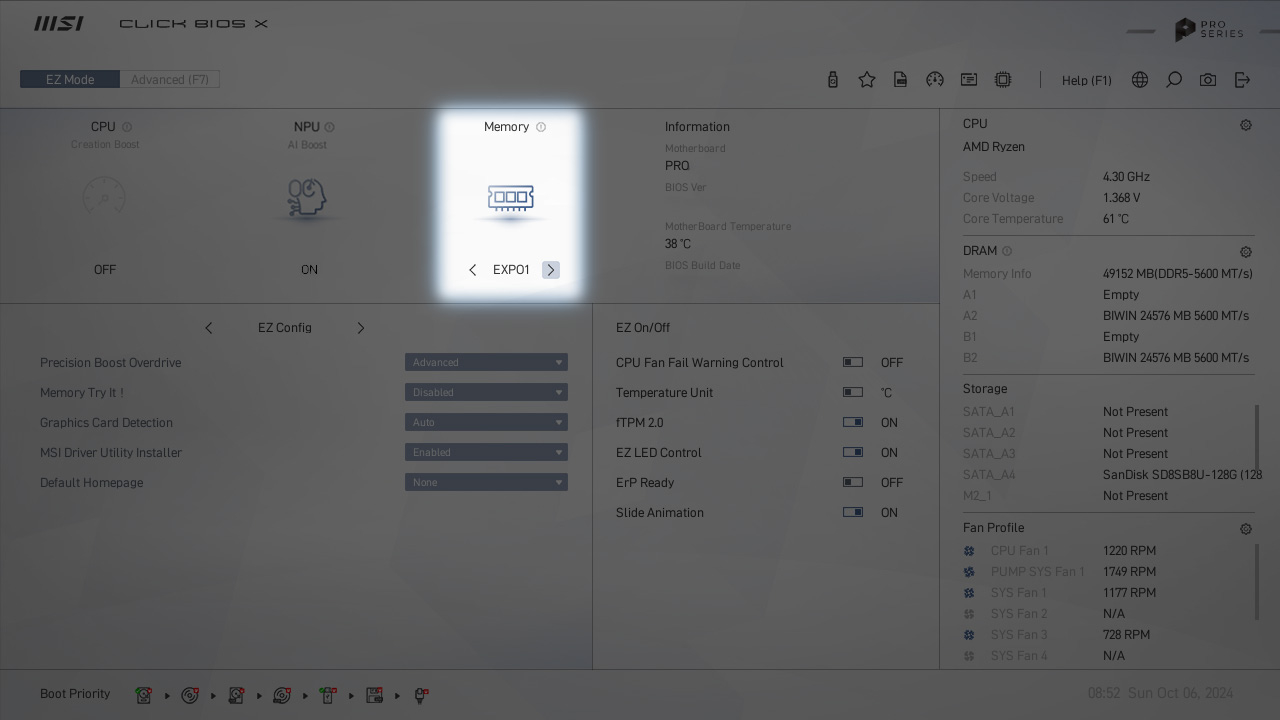Screen dimensions: 1280x720
Task: Open Help (F1)
Action: tap(1086, 81)
